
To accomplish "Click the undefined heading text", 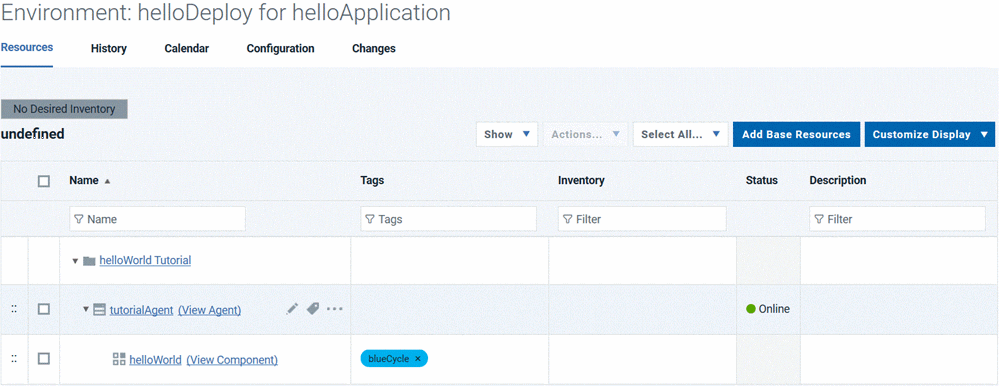I will point(33,135).
